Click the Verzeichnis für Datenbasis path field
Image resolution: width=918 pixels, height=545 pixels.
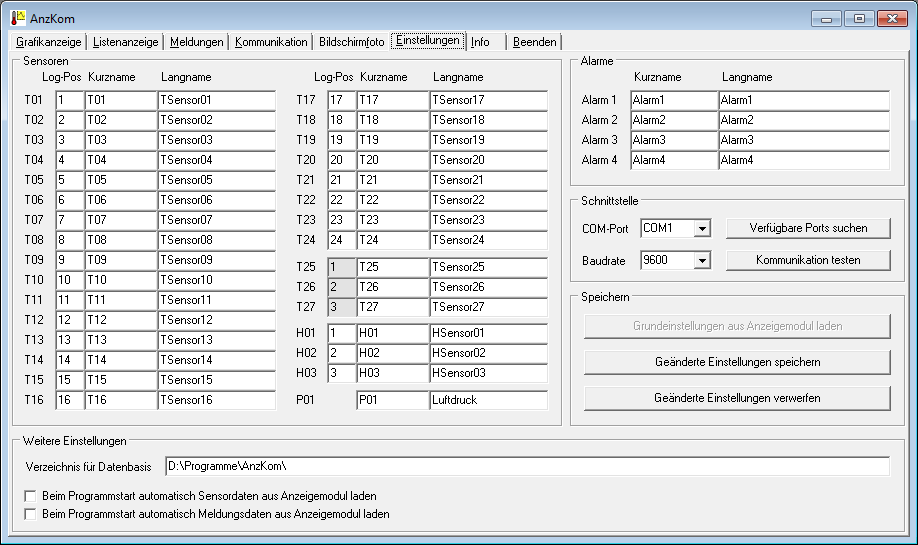point(526,467)
